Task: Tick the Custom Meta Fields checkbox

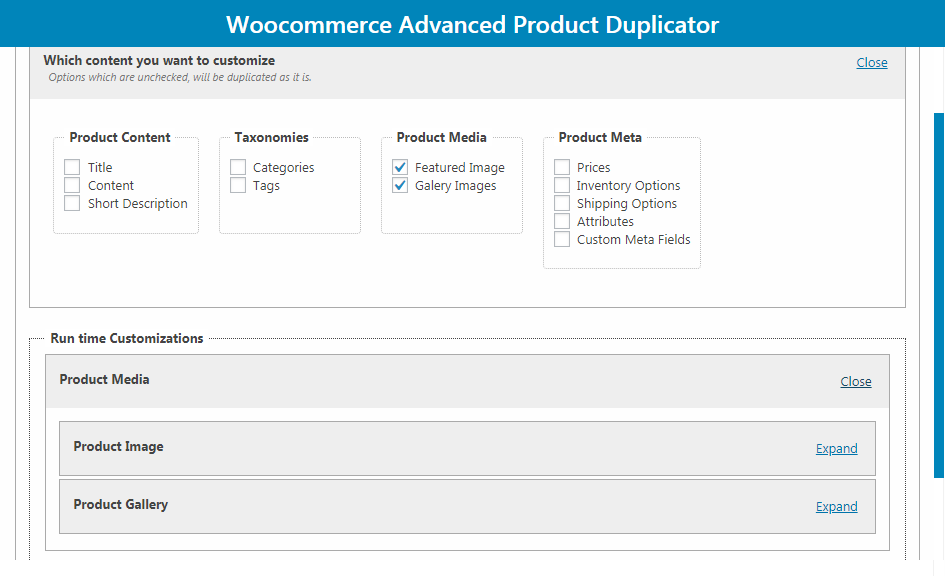Action: [x=562, y=239]
